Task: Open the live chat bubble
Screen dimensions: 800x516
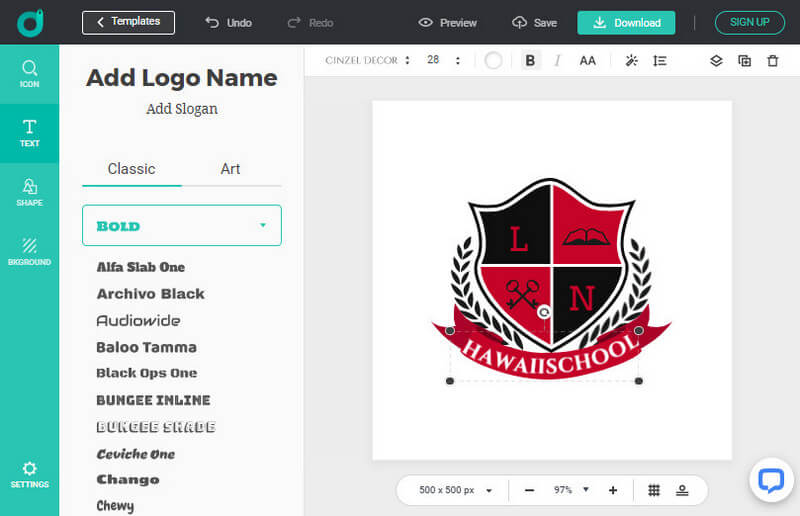Action: 770,481
